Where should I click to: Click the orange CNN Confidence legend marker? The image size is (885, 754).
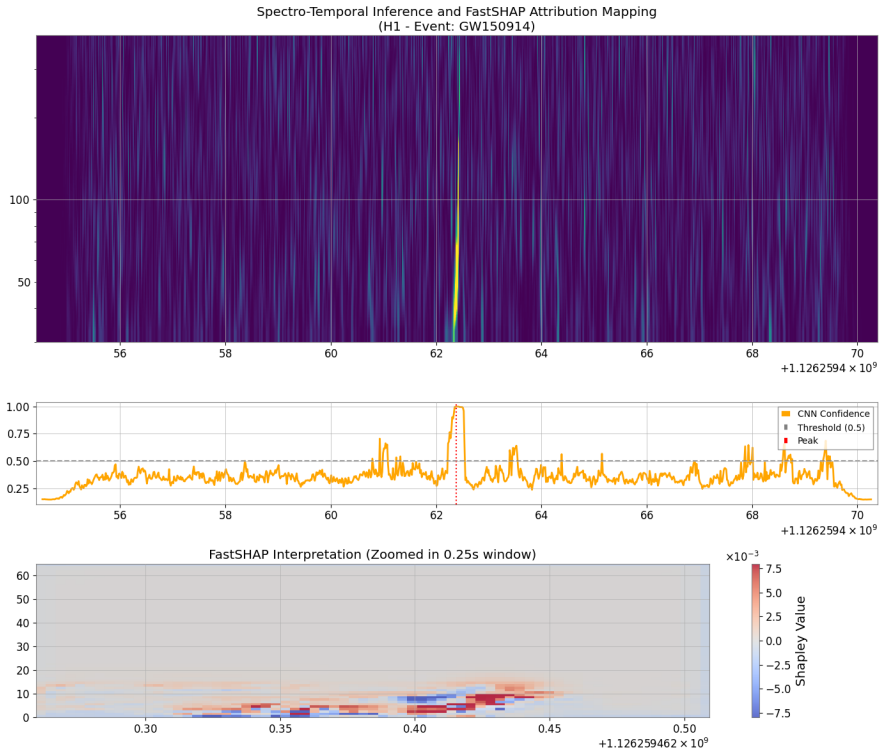click(x=786, y=414)
